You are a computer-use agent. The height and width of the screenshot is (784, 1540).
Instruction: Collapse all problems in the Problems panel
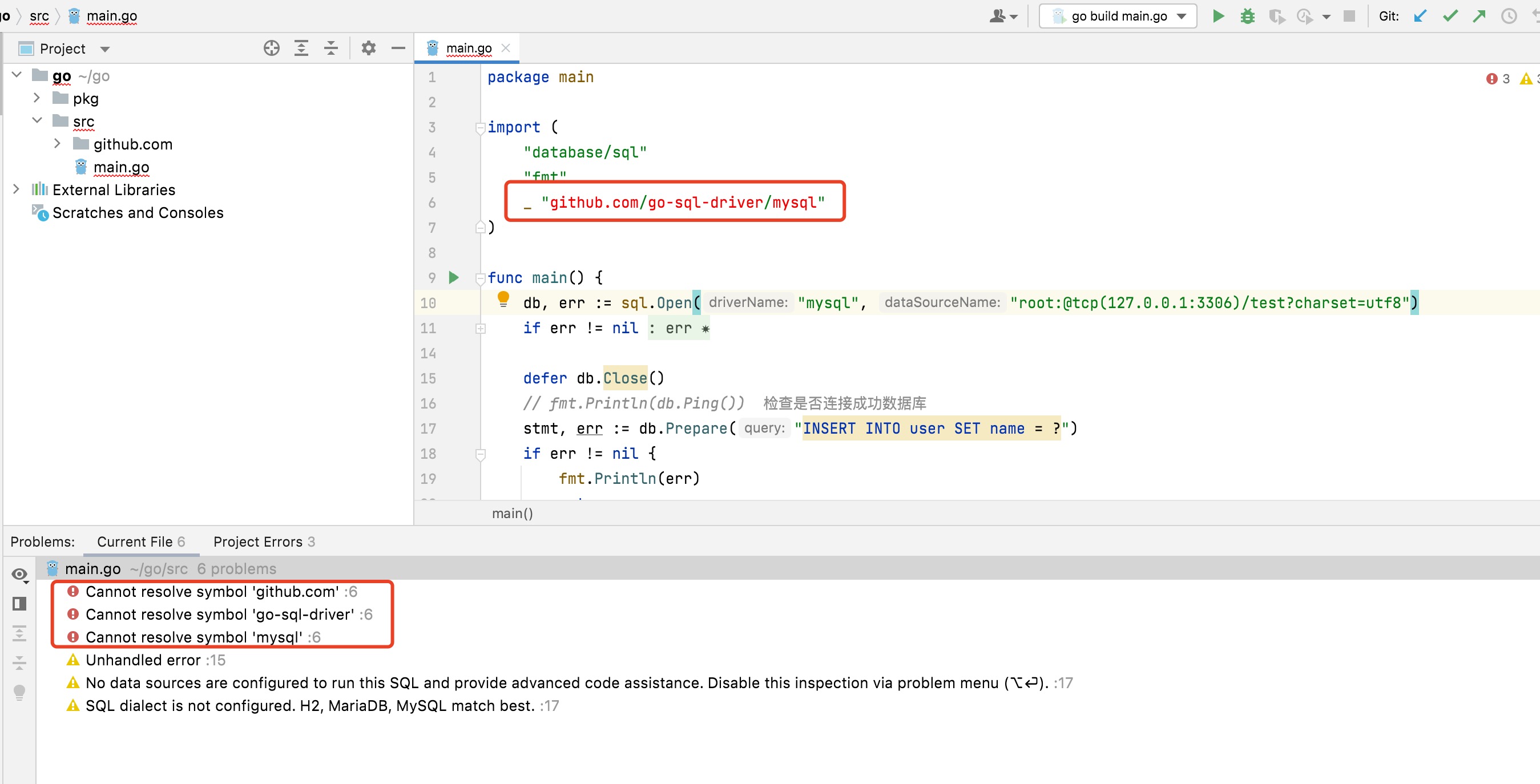[x=20, y=662]
